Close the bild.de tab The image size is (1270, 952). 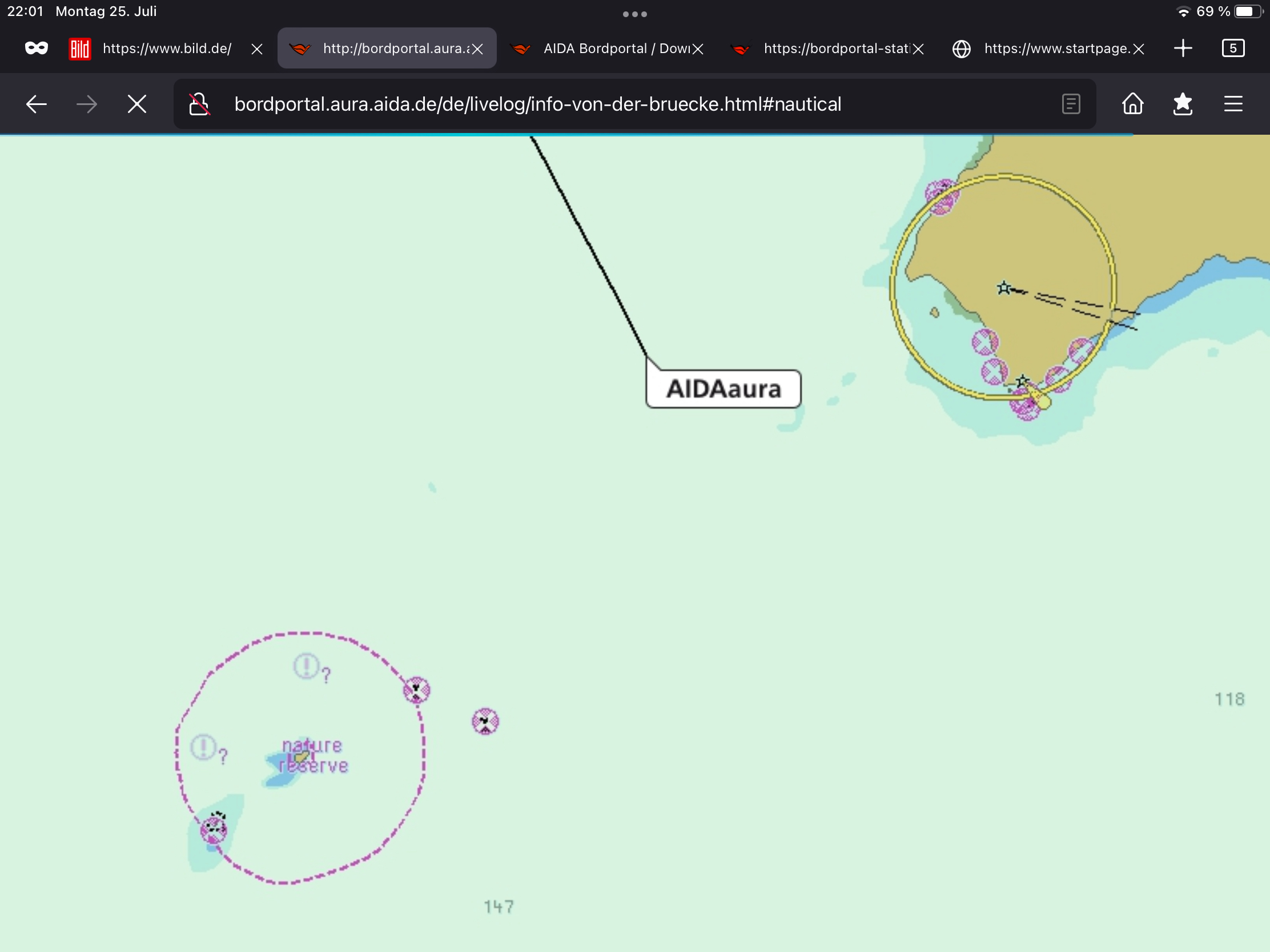pyautogui.click(x=256, y=49)
